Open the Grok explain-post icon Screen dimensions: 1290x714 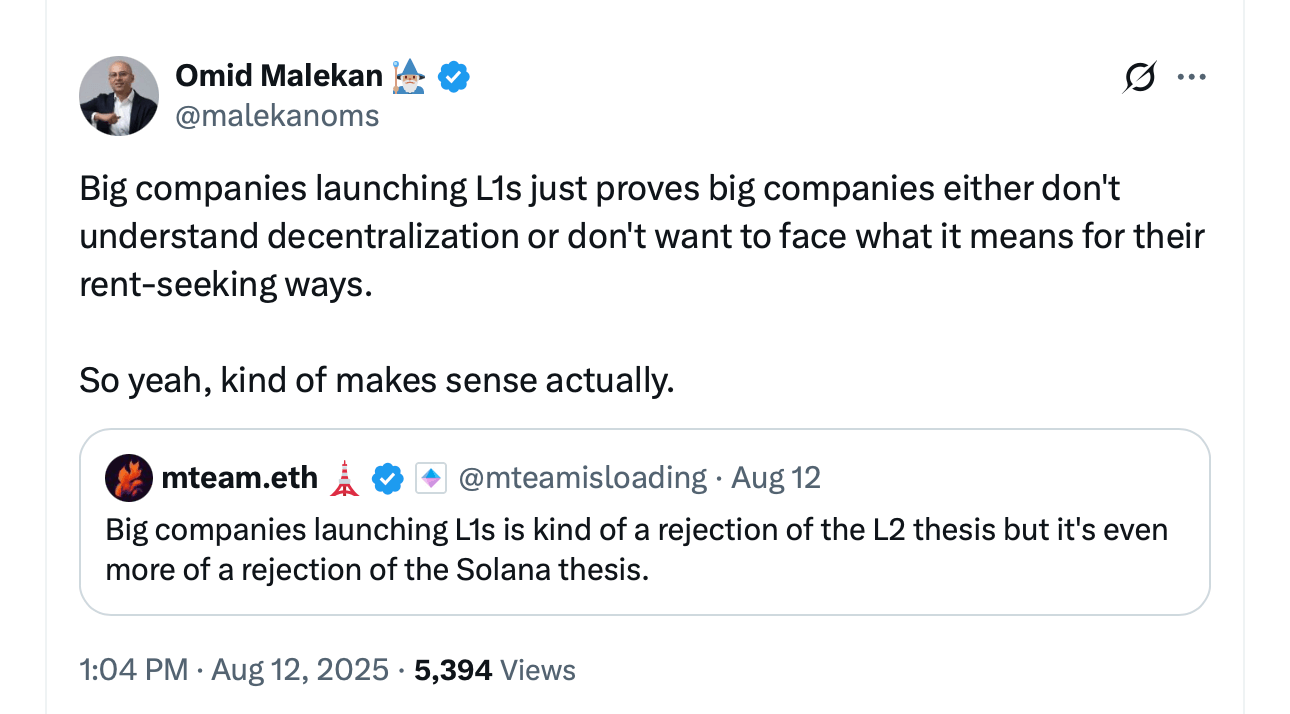tap(1141, 77)
